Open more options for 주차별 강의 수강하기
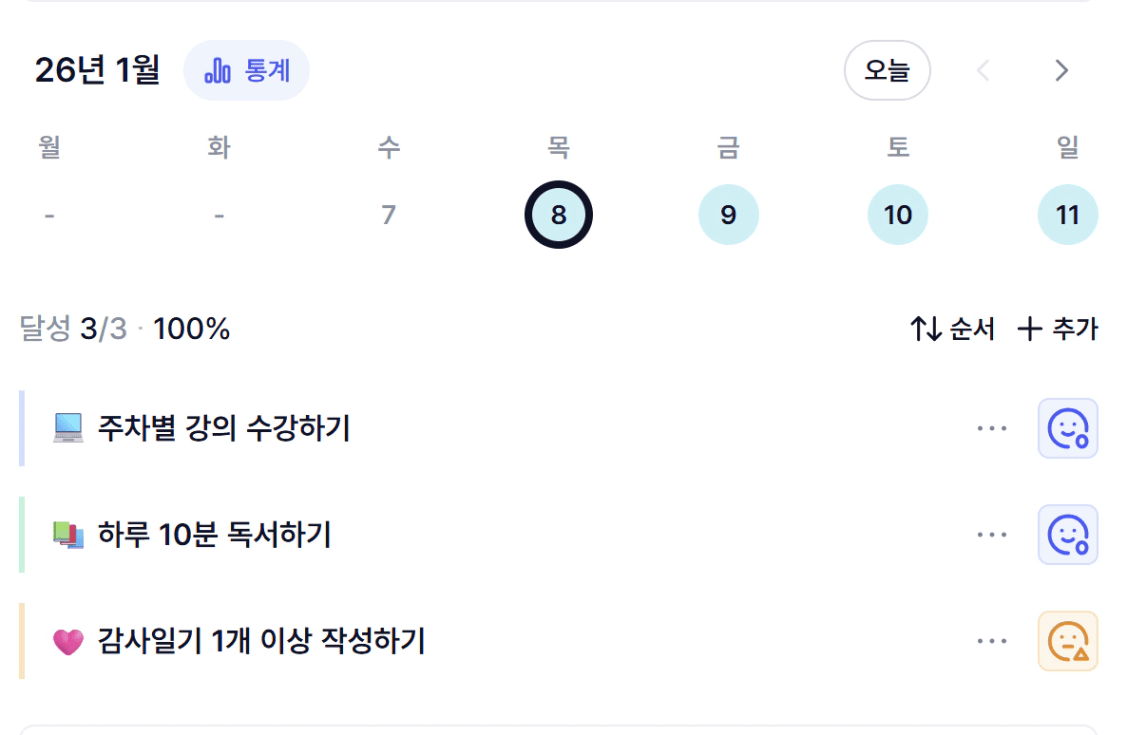Viewport: 1127px width, 735px height. pyautogui.click(x=992, y=429)
